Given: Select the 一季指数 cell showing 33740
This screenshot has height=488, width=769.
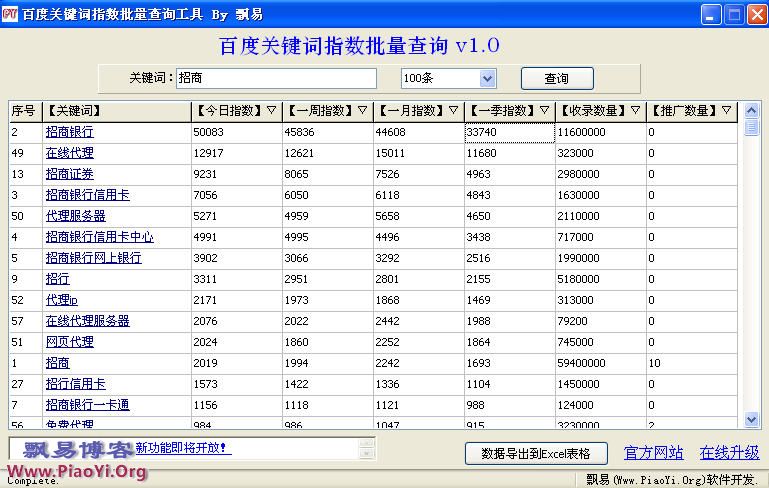Looking at the screenshot, I should [x=509, y=132].
